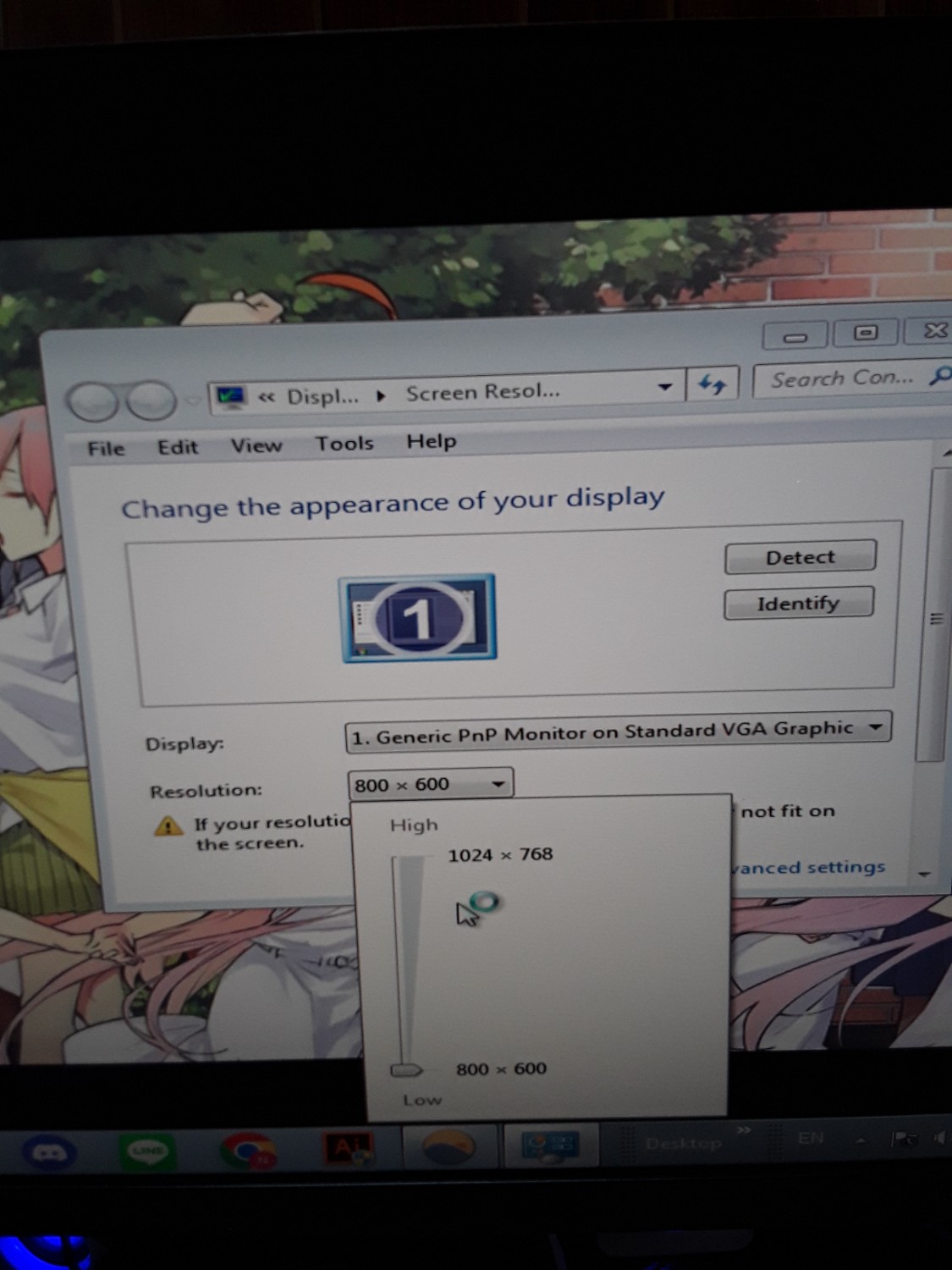Click the scrollbar down arrow
This screenshot has height=1270, width=952.
924,874
